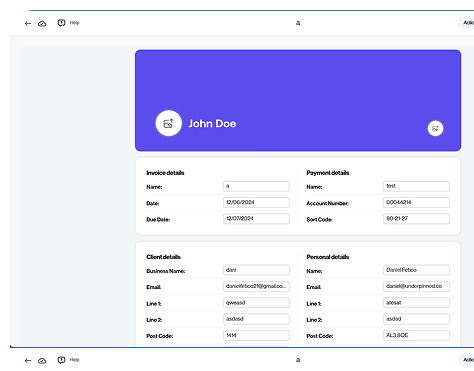Click the client Line 2 field 'asdasd'
Image resolution: width=474 pixels, height=371 pixels.
tap(256, 319)
